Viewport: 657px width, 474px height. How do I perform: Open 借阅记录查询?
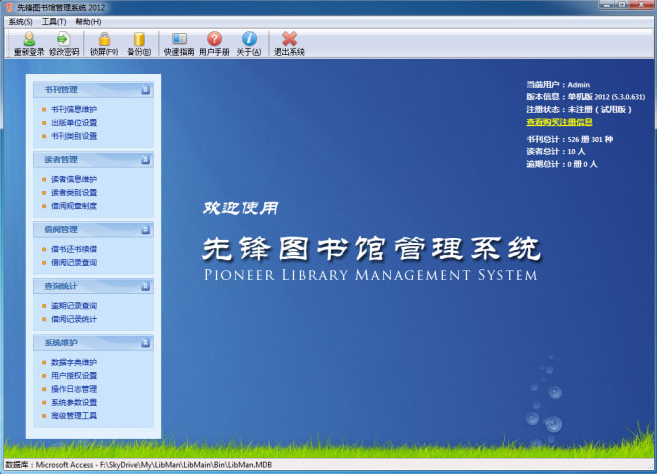click(x=74, y=263)
